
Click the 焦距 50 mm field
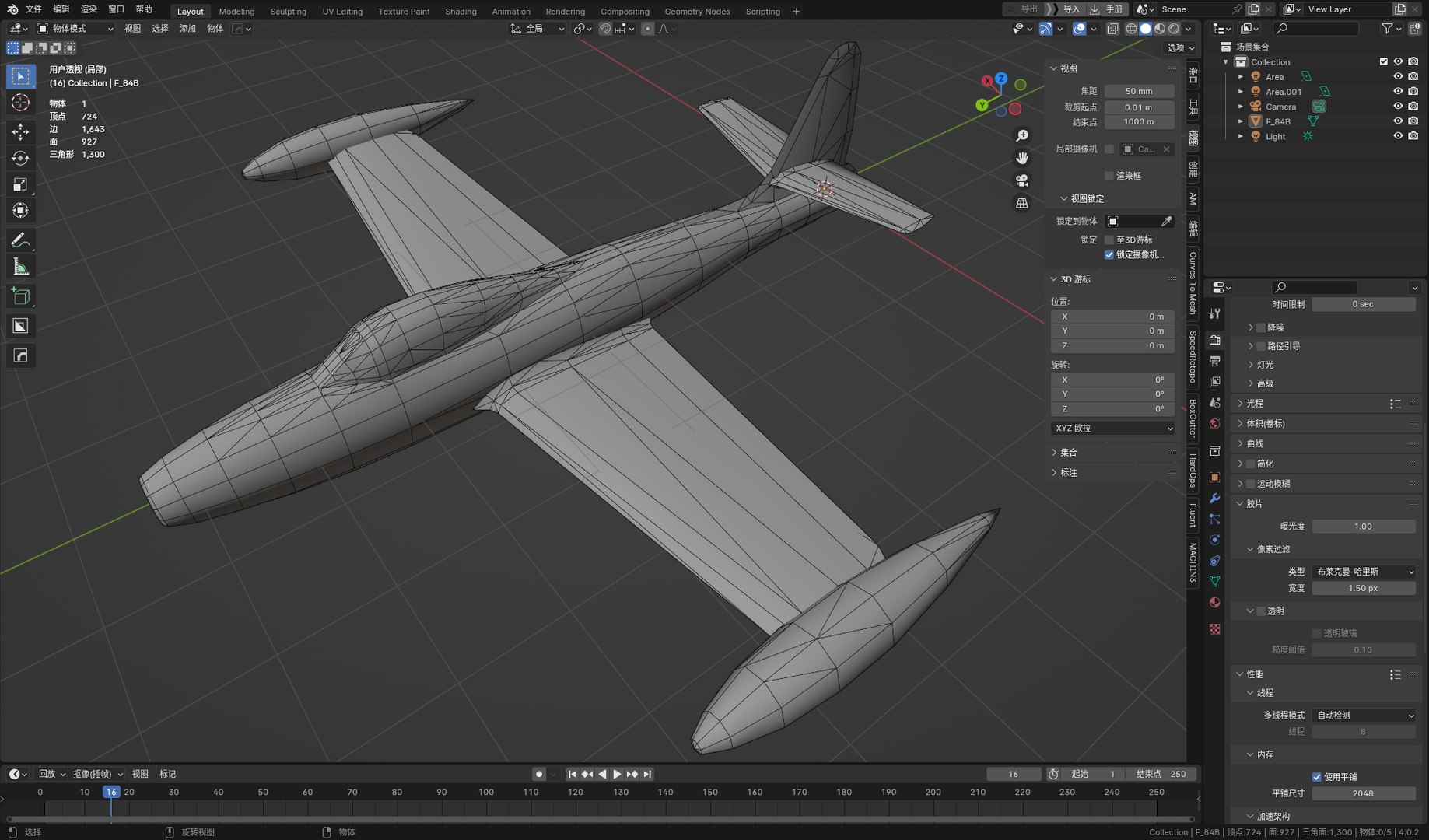tap(1139, 91)
